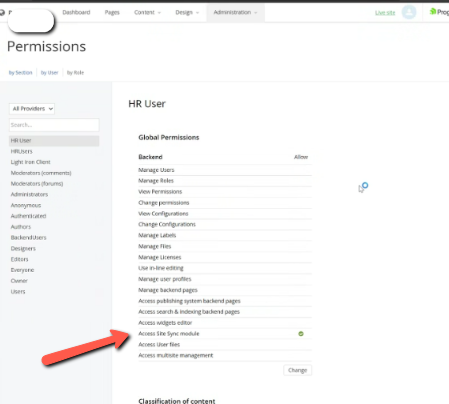Click the Change Configurations row
Viewport: 449px width, 404px height.
[225, 224]
